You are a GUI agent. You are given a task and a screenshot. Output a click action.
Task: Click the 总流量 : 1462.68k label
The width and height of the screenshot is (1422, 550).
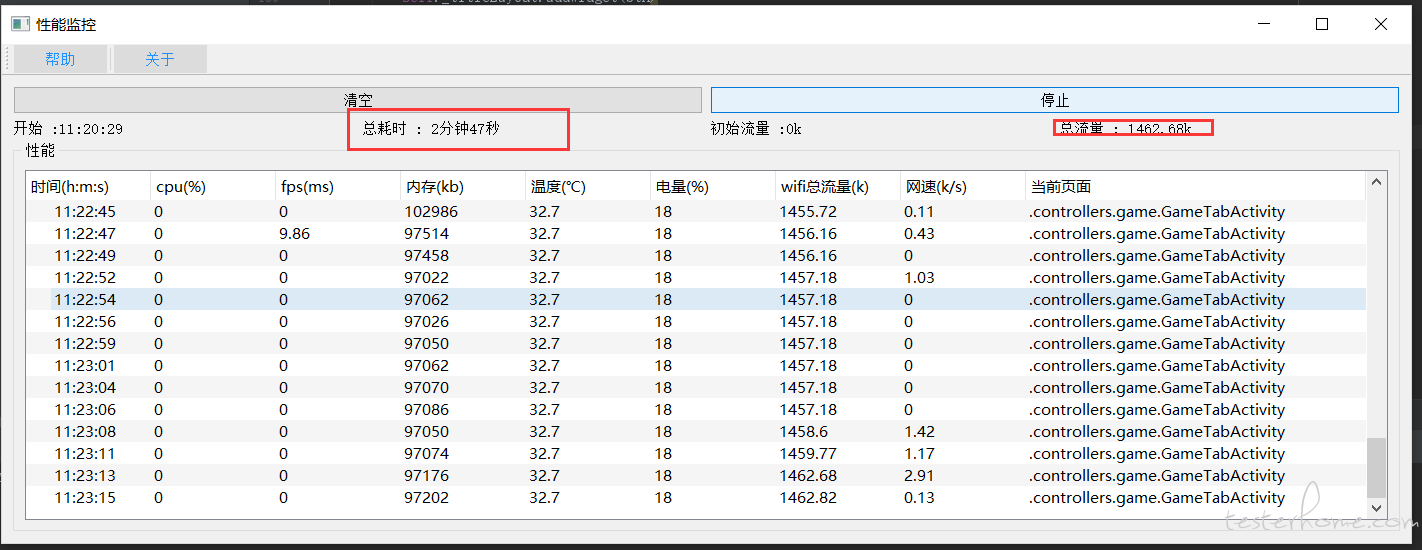[x=1125, y=128]
